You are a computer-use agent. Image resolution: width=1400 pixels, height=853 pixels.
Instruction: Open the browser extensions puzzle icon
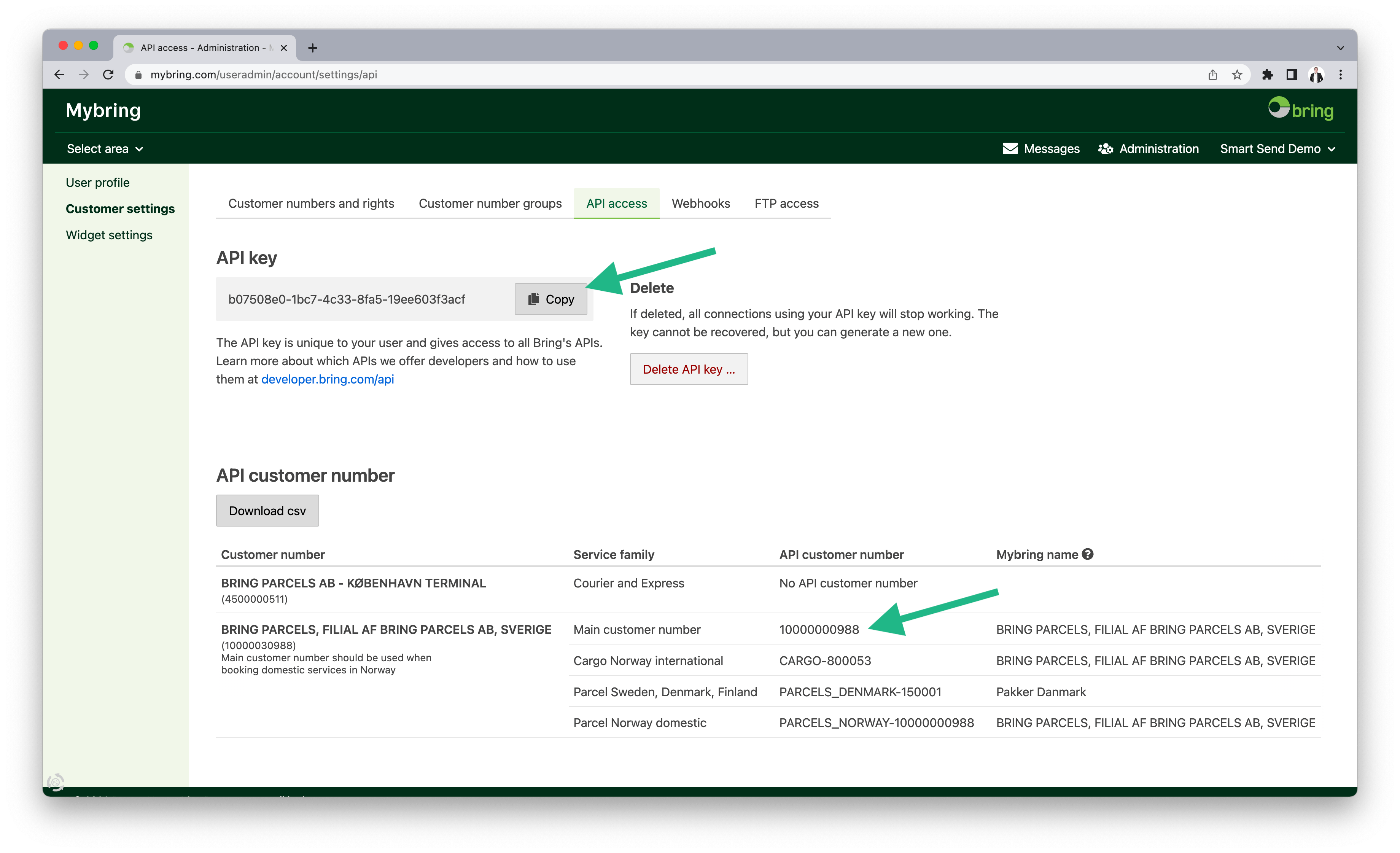[1268, 75]
